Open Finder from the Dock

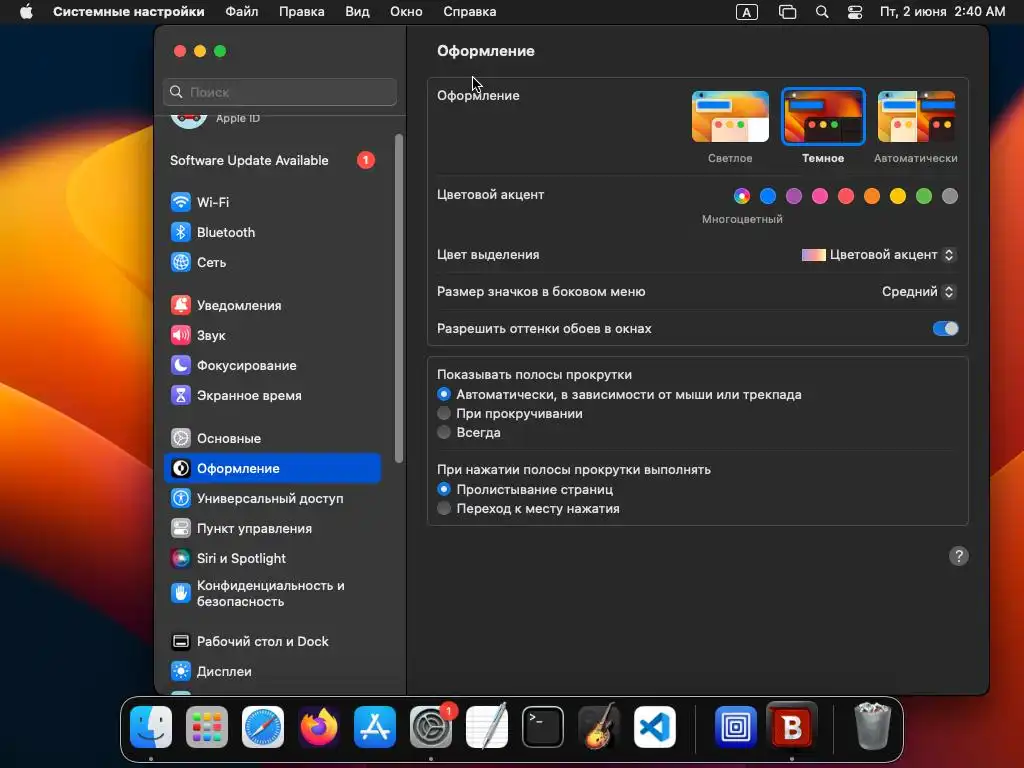pos(151,727)
